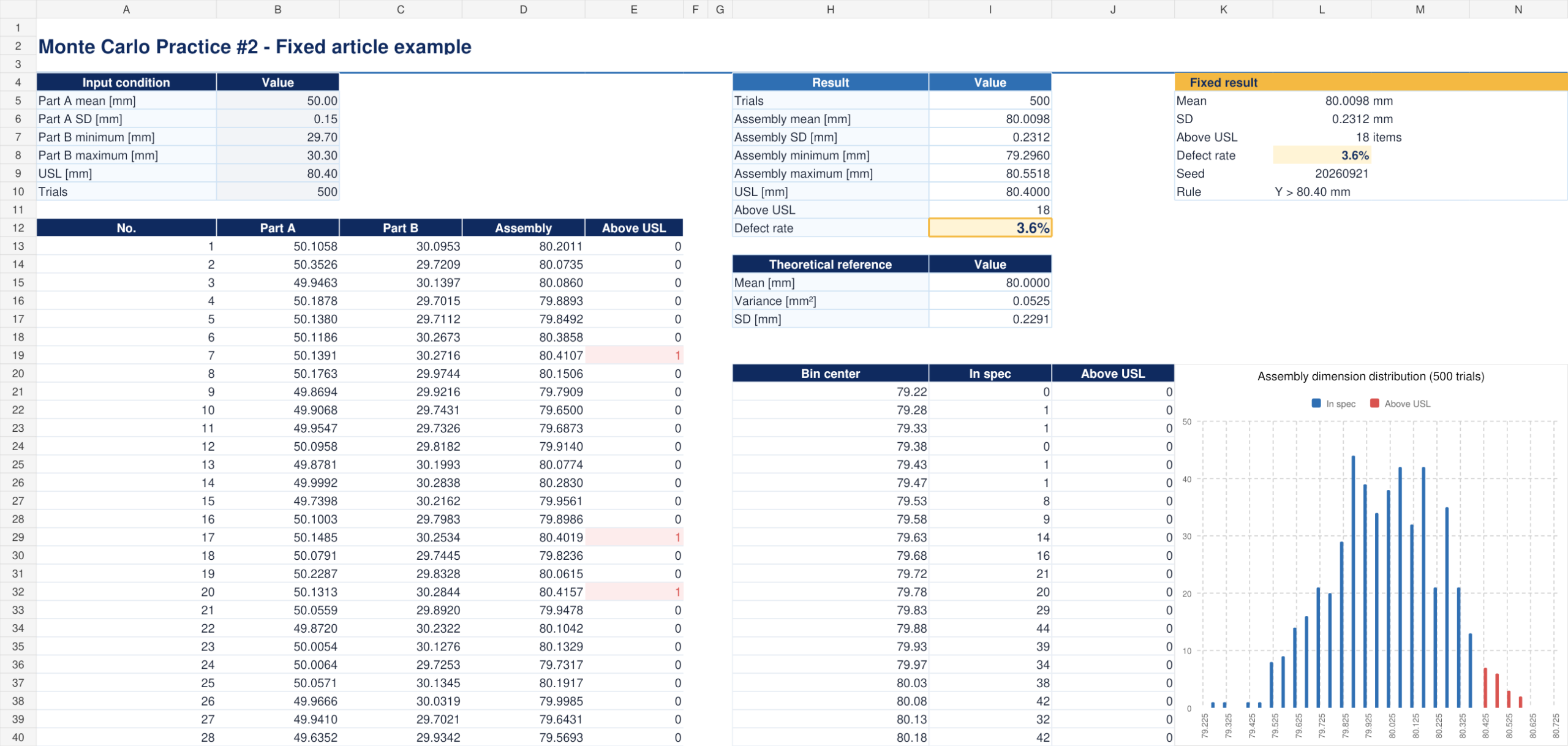Select the In spec count 44
This screenshot has height=746, width=1568.
click(990, 628)
